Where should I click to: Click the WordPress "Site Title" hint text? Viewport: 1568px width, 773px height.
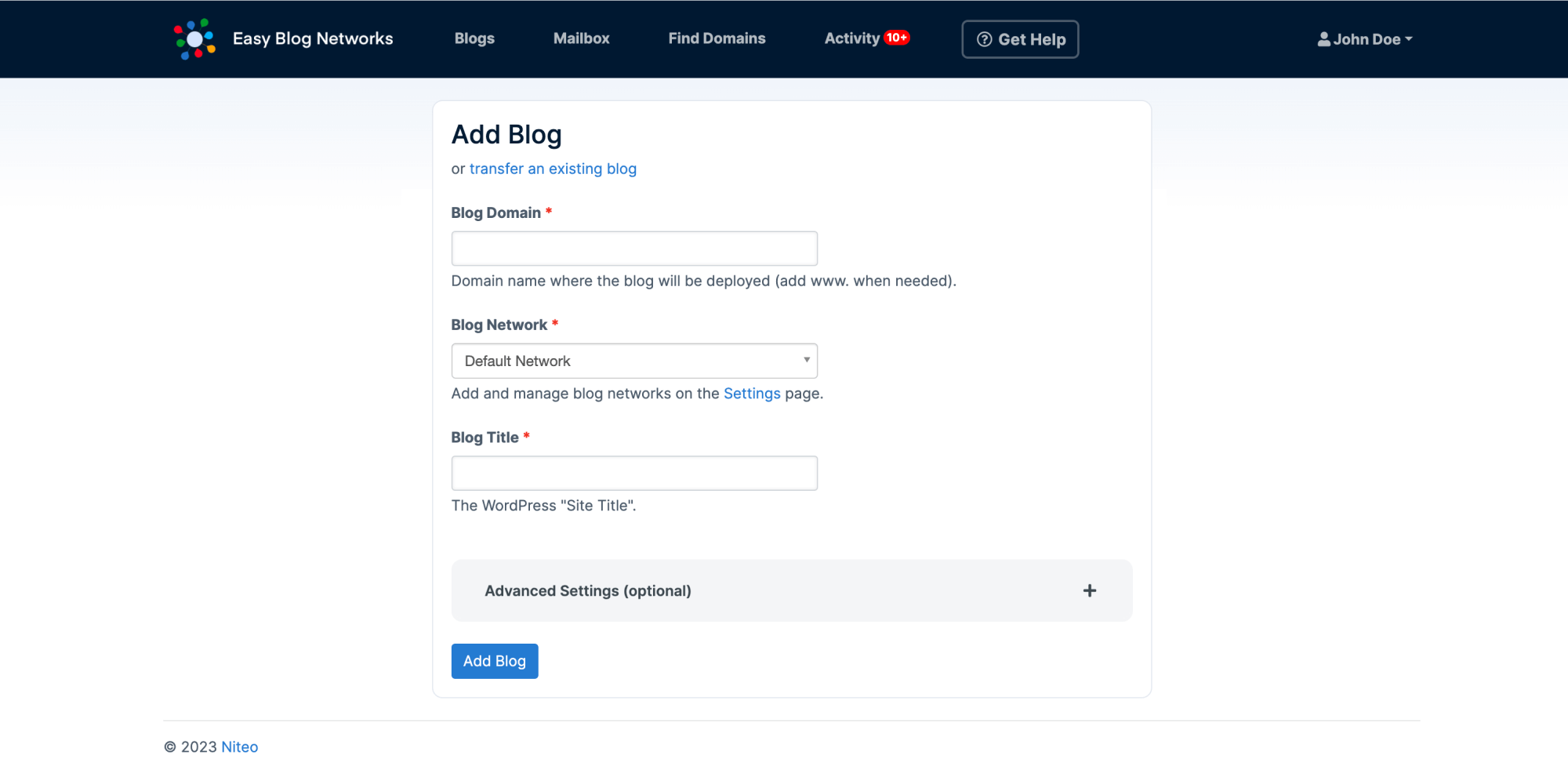[544, 506]
